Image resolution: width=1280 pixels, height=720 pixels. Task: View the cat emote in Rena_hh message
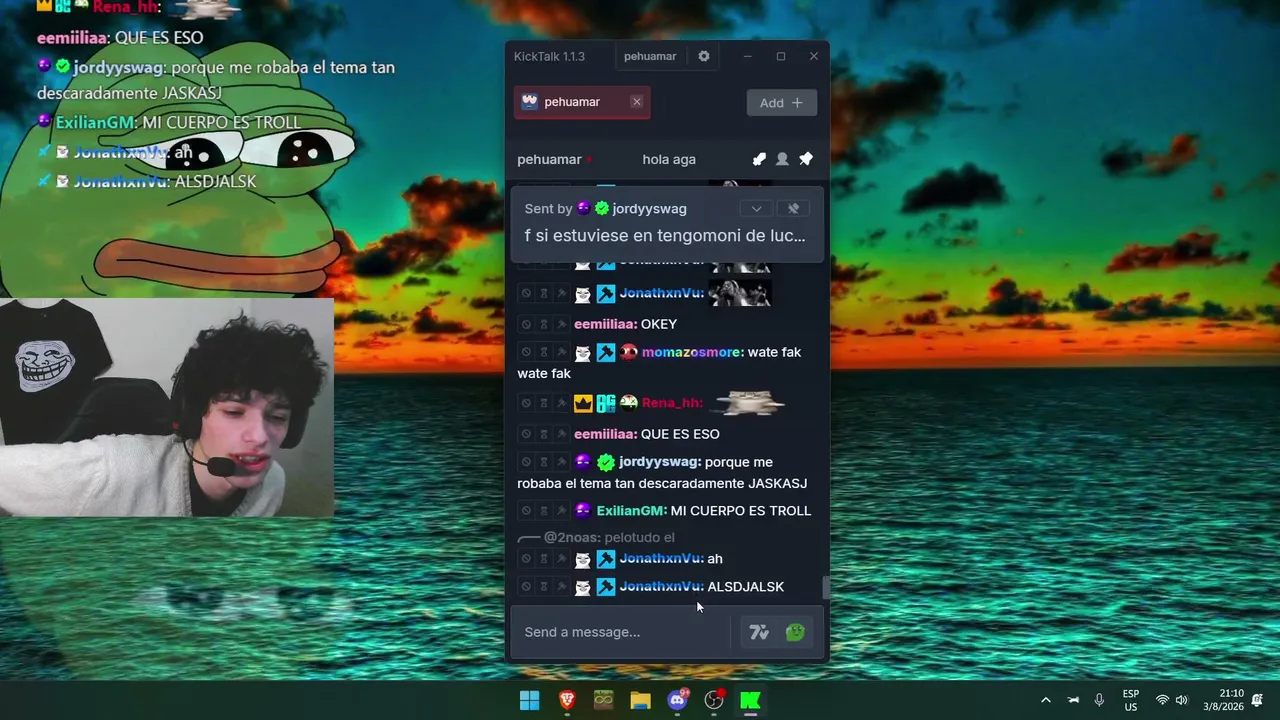click(746, 403)
